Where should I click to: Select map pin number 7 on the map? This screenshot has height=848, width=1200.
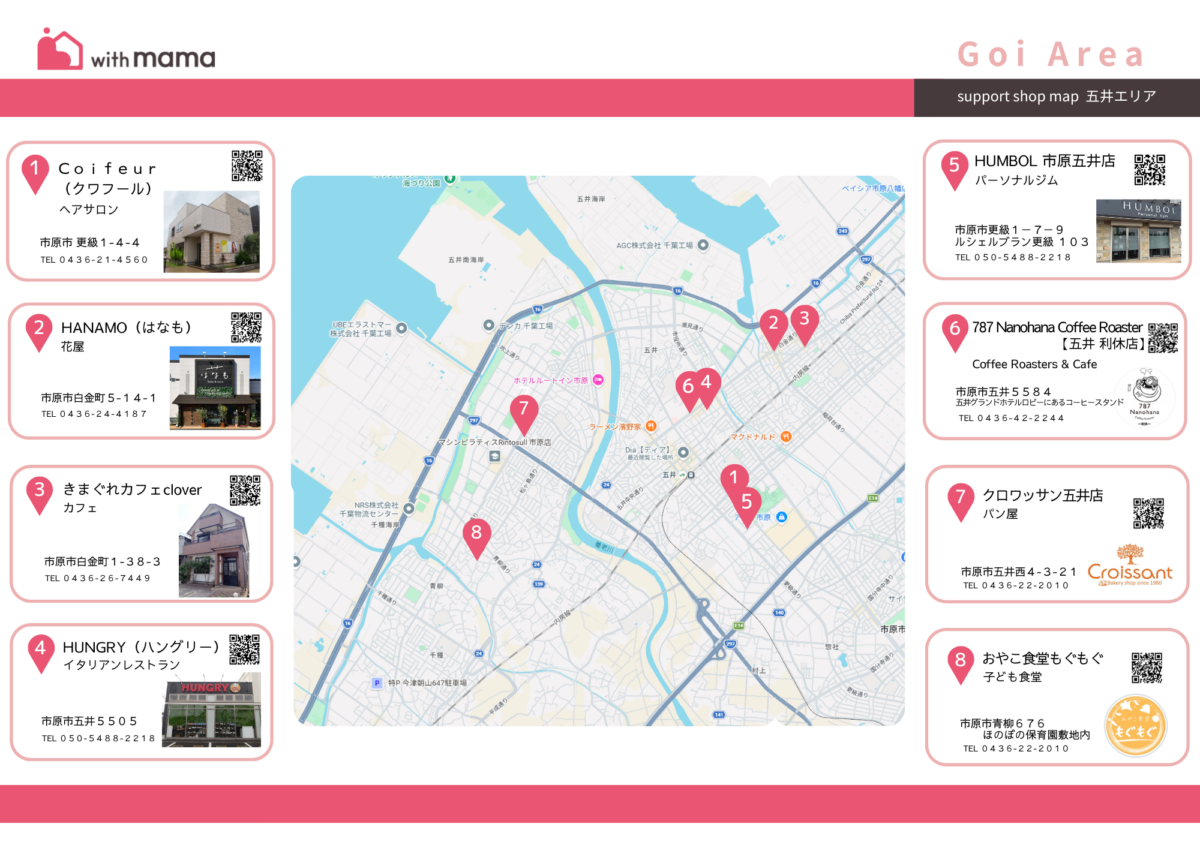[523, 414]
